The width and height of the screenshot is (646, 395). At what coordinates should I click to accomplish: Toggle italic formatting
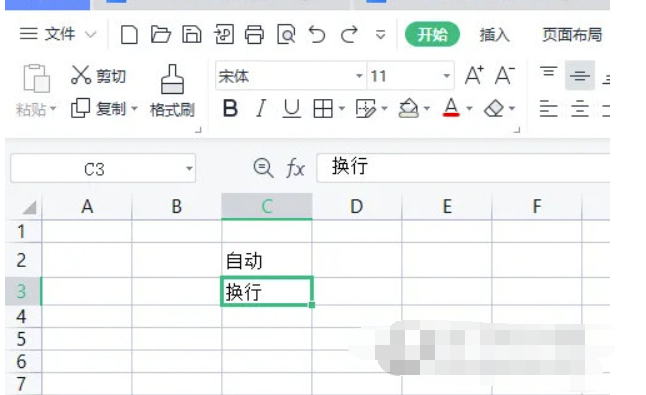coord(261,109)
